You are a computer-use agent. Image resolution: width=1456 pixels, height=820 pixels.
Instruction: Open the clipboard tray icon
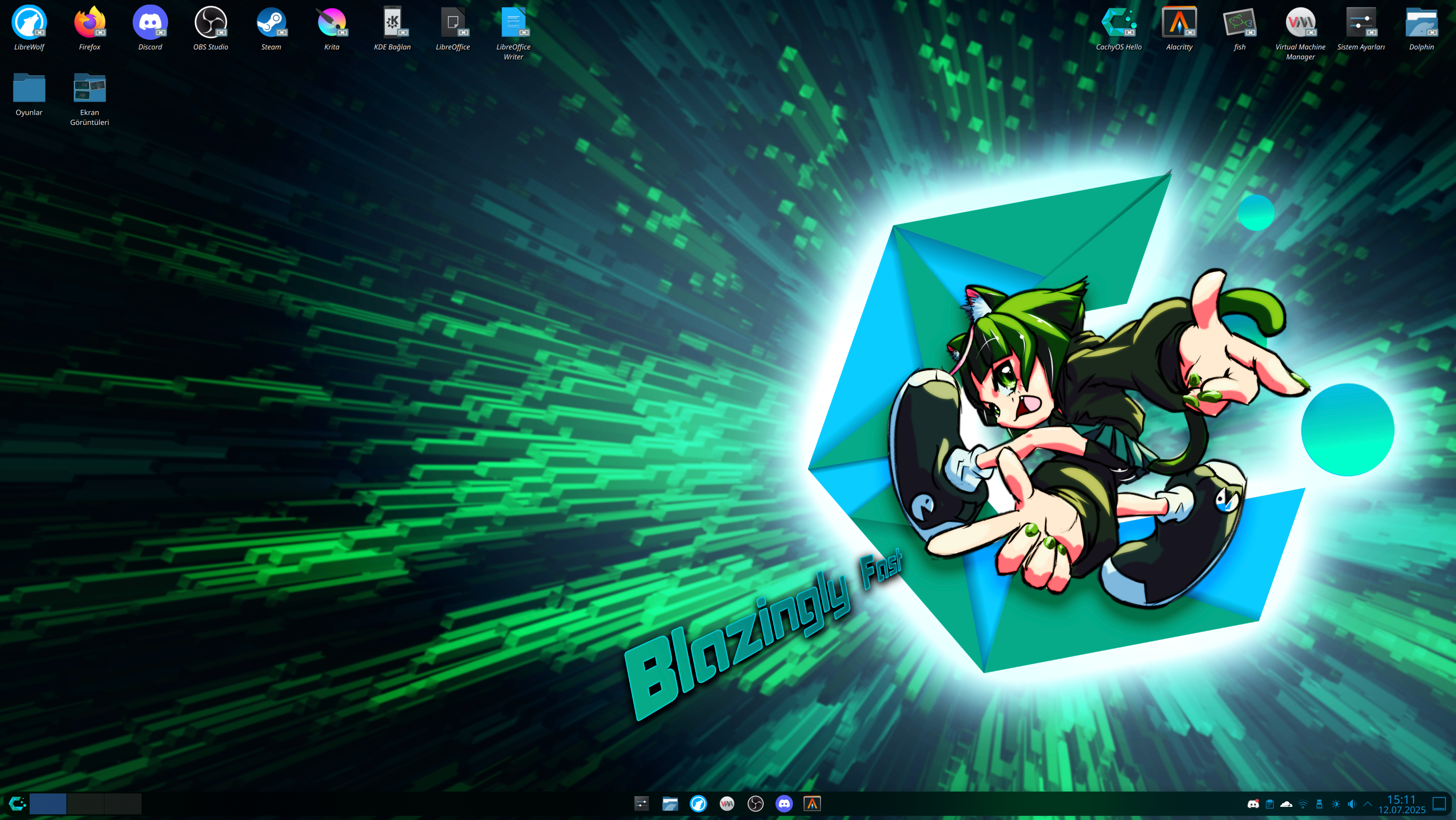point(1270,804)
